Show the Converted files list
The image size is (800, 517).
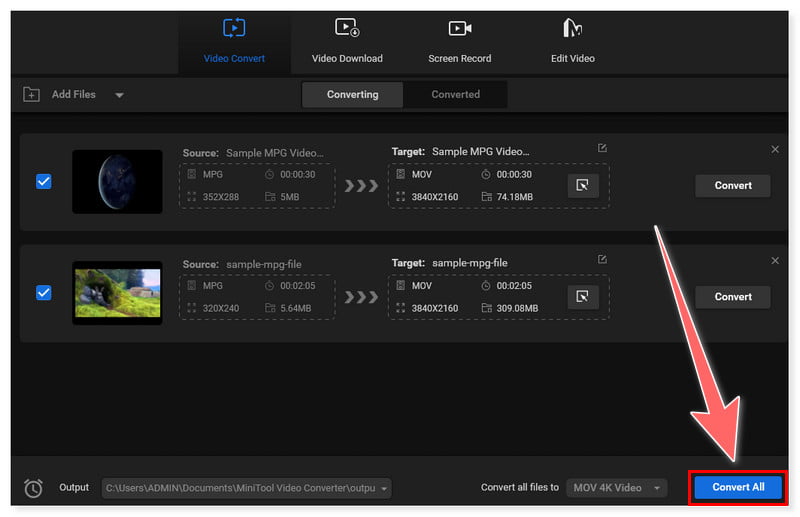[455, 95]
